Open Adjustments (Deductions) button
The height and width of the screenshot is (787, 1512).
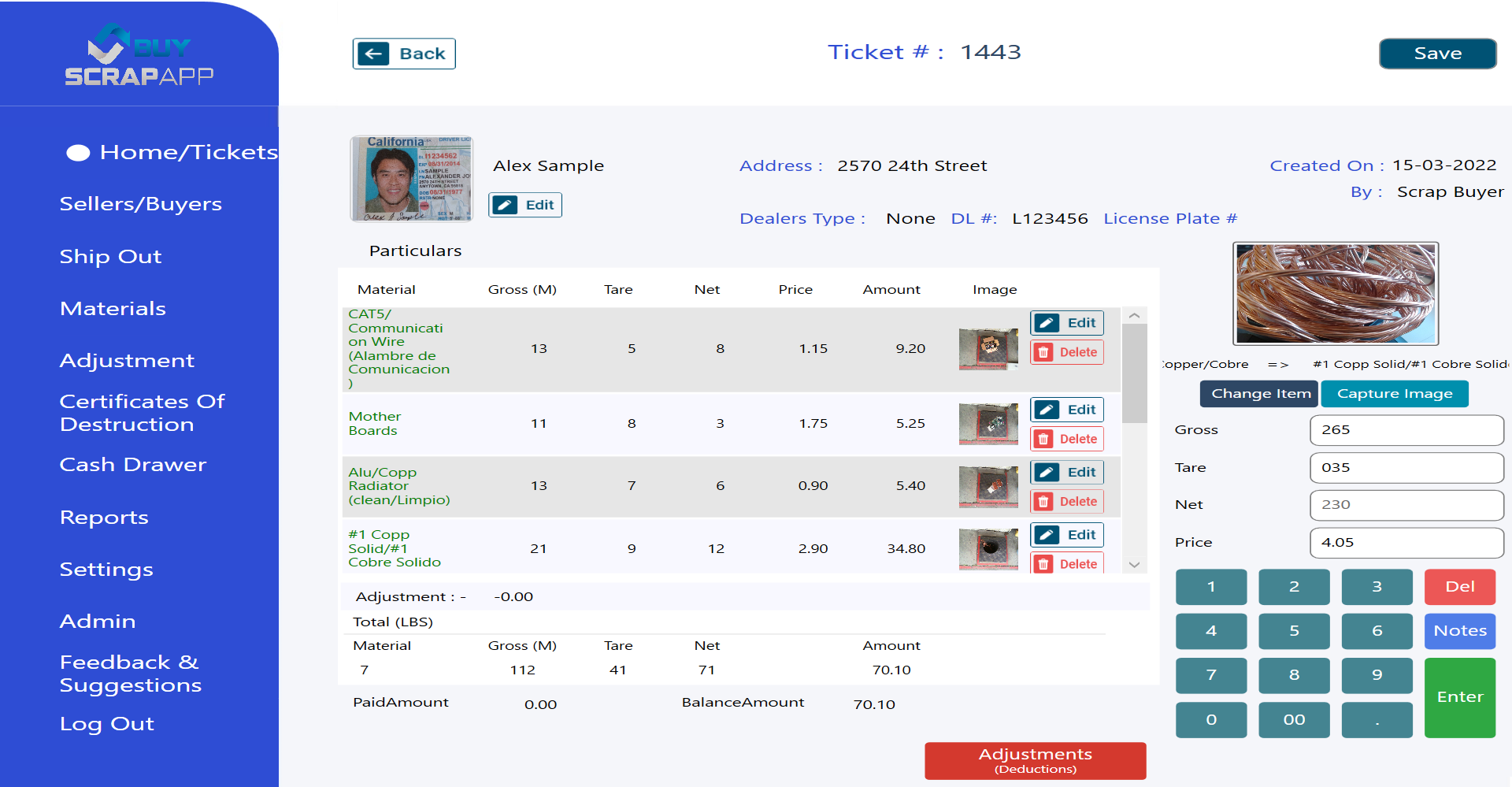click(x=1035, y=760)
